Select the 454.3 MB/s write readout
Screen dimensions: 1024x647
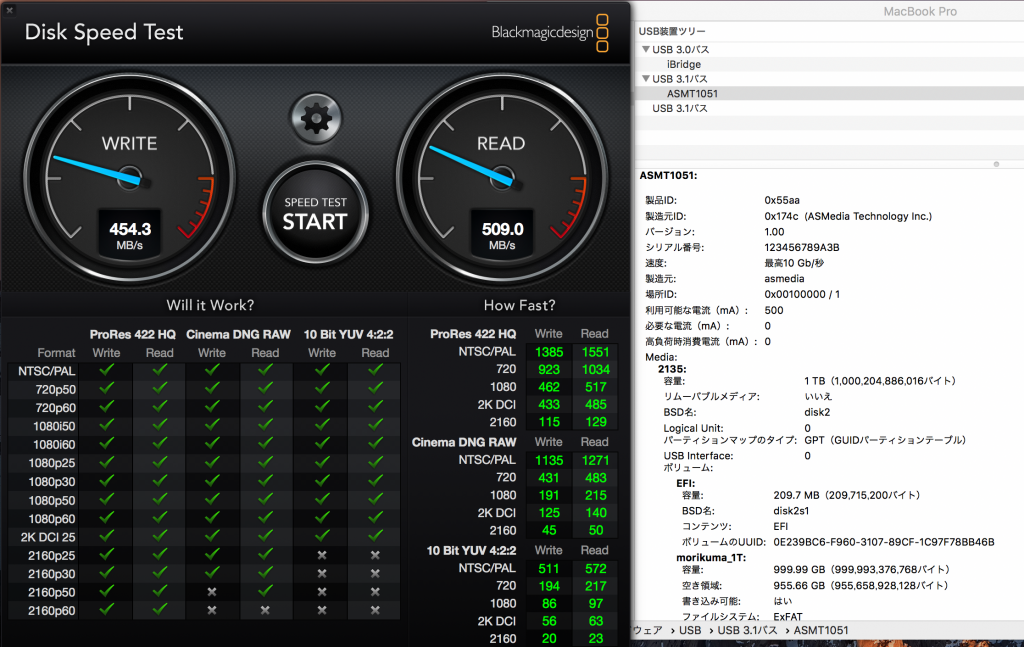coord(129,234)
